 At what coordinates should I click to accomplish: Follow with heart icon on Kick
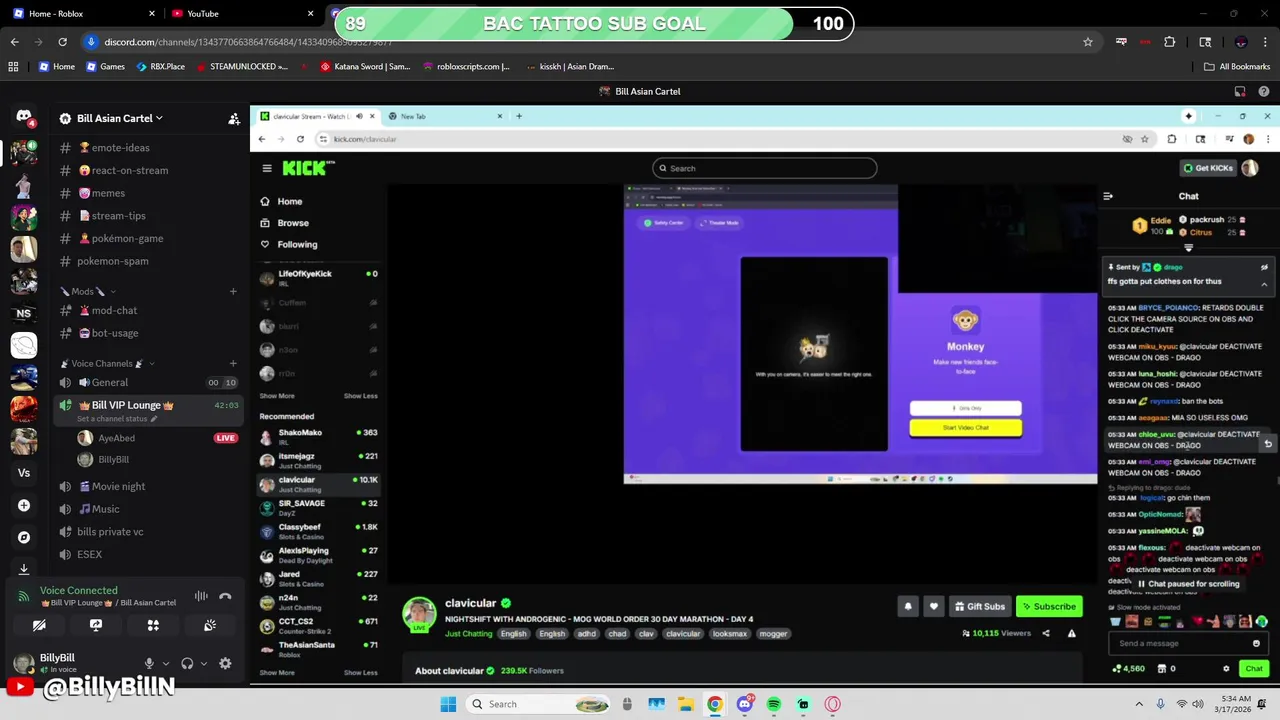934,606
